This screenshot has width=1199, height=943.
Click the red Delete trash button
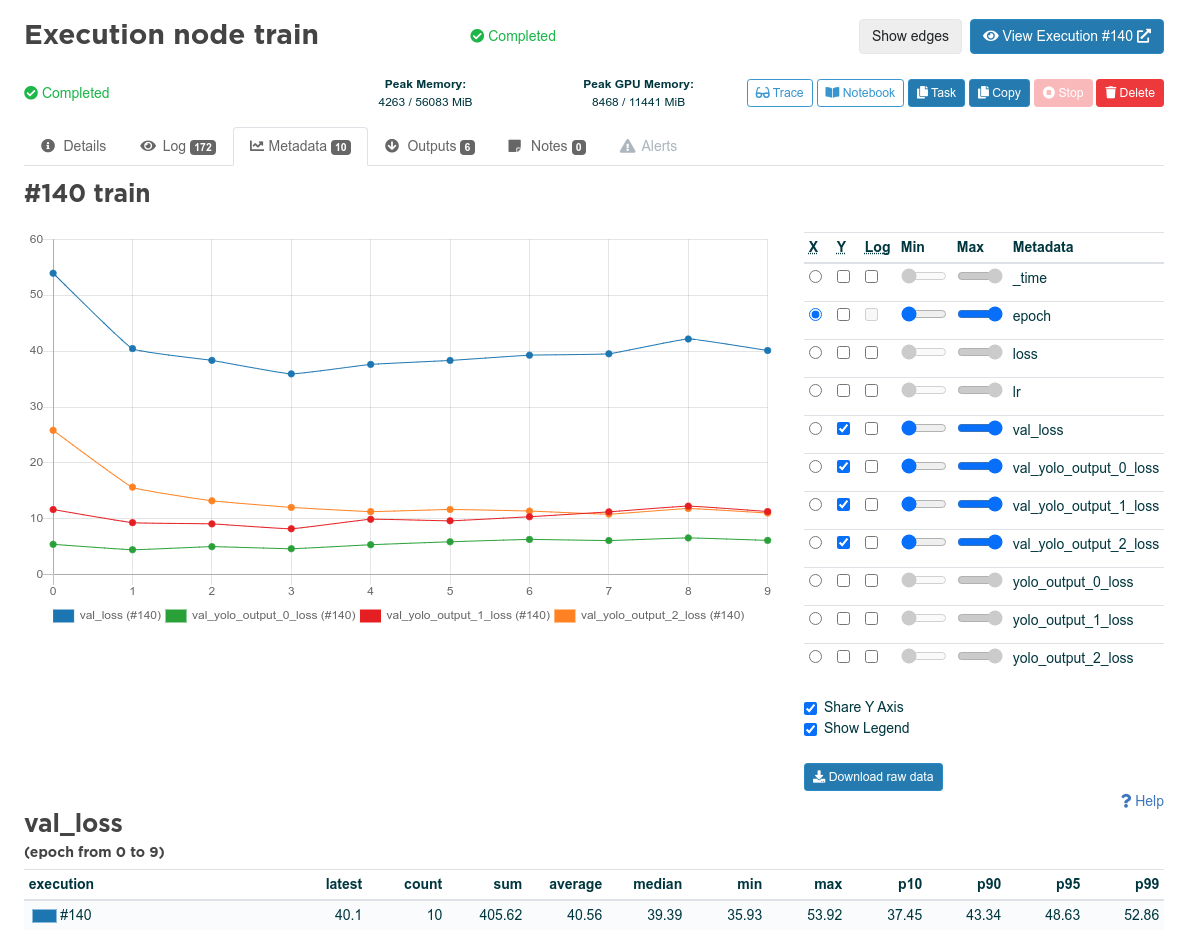click(x=1129, y=93)
